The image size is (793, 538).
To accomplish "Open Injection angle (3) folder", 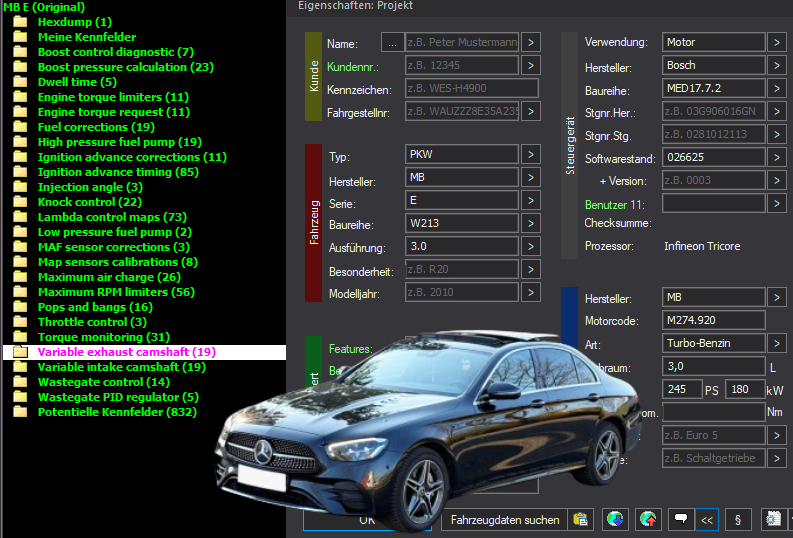I will [91, 187].
